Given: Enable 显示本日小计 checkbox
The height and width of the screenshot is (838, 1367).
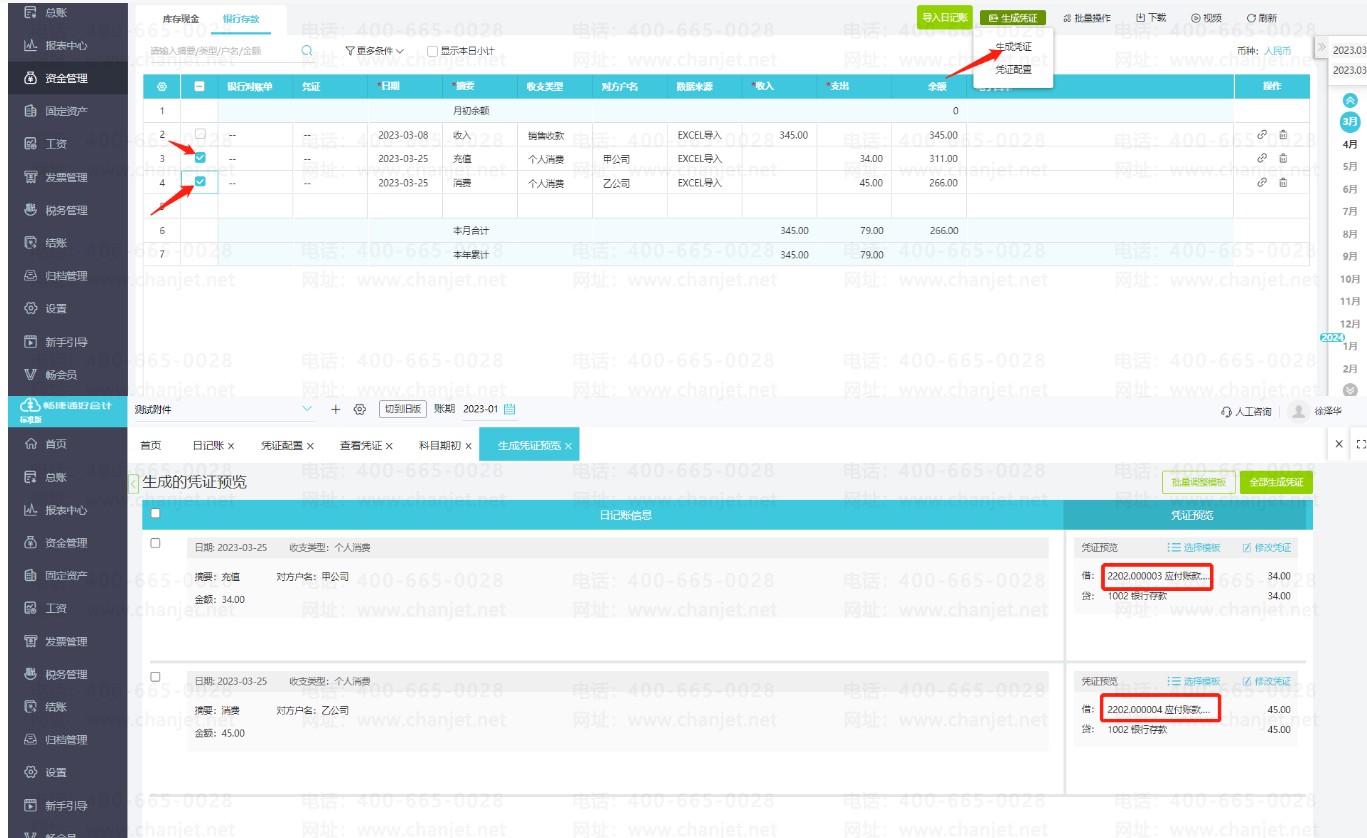Looking at the screenshot, I should pyautogui.click(x=432, y=51).
